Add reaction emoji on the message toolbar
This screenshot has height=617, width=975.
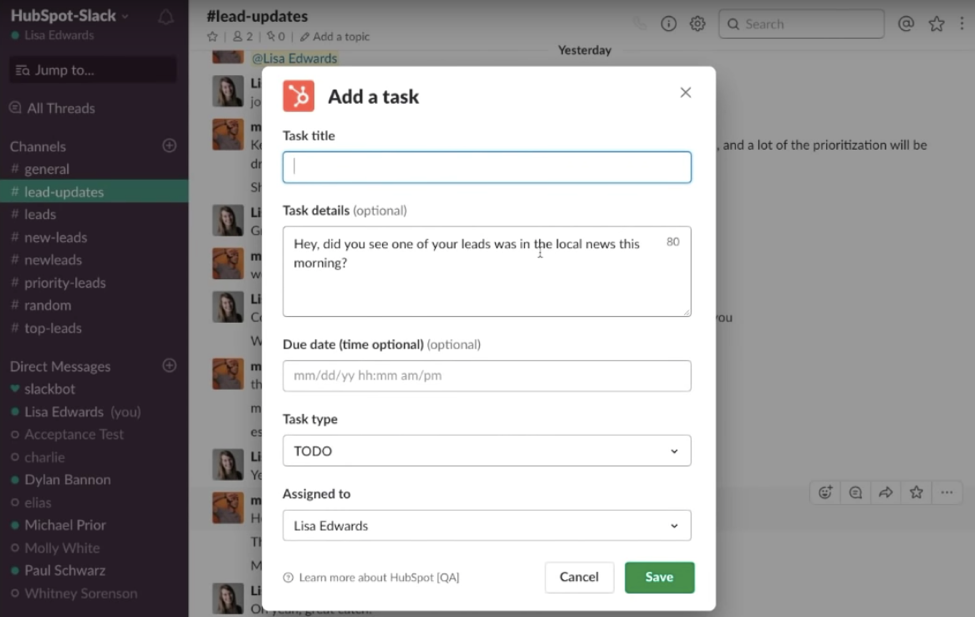(825, 493)
